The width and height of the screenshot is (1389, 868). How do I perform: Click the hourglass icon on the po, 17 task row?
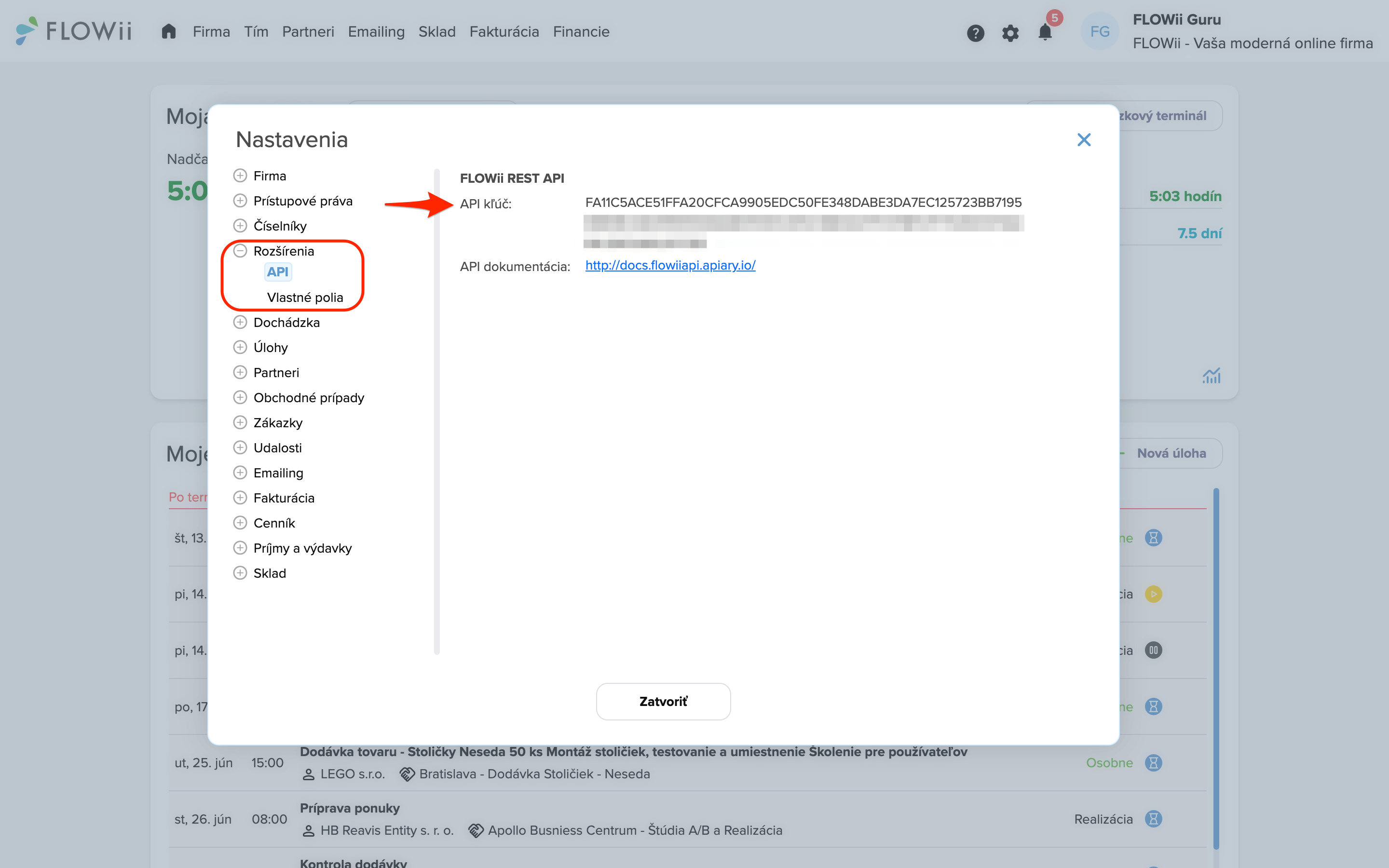(x=1153, y=706)
